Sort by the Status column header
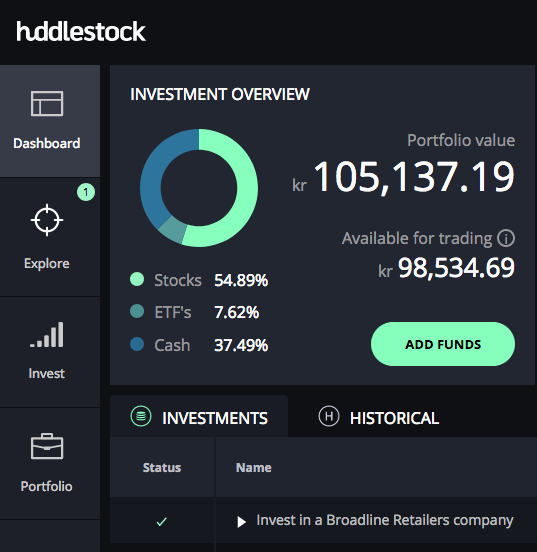The image size is (537, 552). pos(162,468)
